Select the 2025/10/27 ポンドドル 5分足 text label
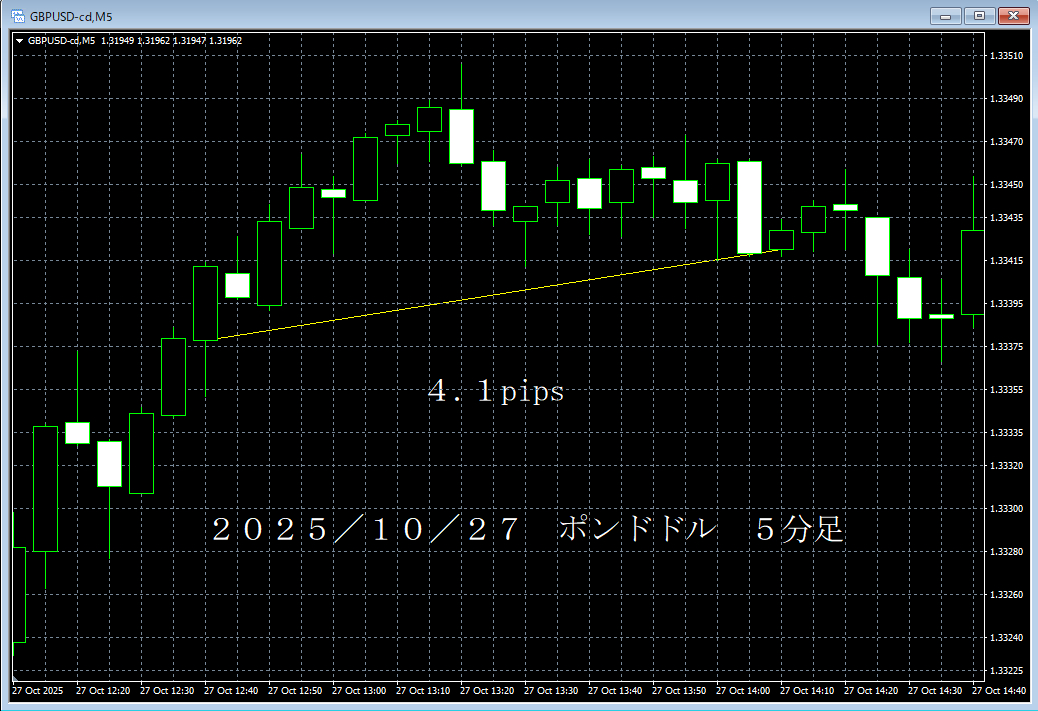Screen dimensions: 1038x711 pyautogui.click(x=528, y=530)
